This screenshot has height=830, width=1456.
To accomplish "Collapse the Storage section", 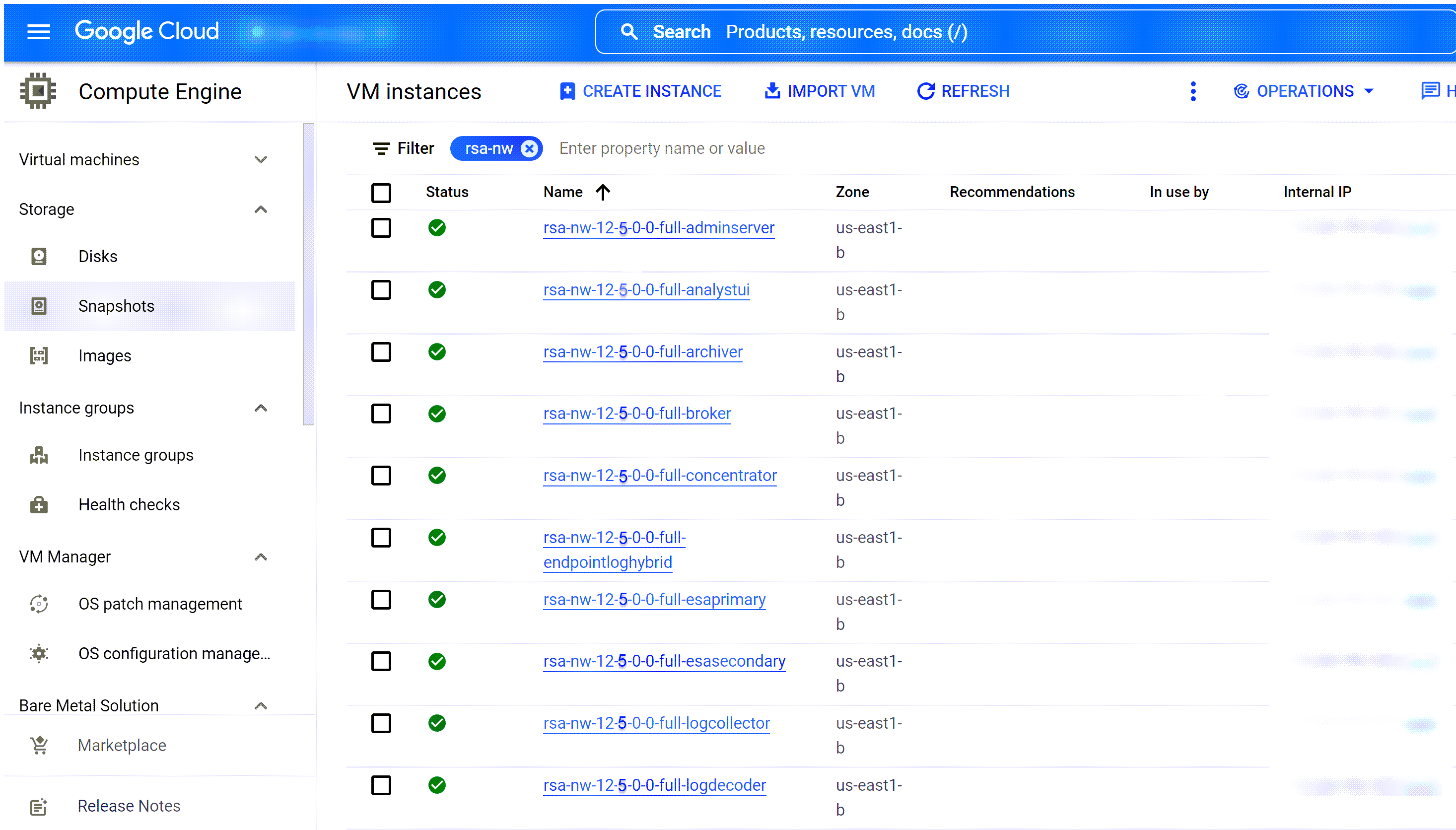I will point(261,209).
